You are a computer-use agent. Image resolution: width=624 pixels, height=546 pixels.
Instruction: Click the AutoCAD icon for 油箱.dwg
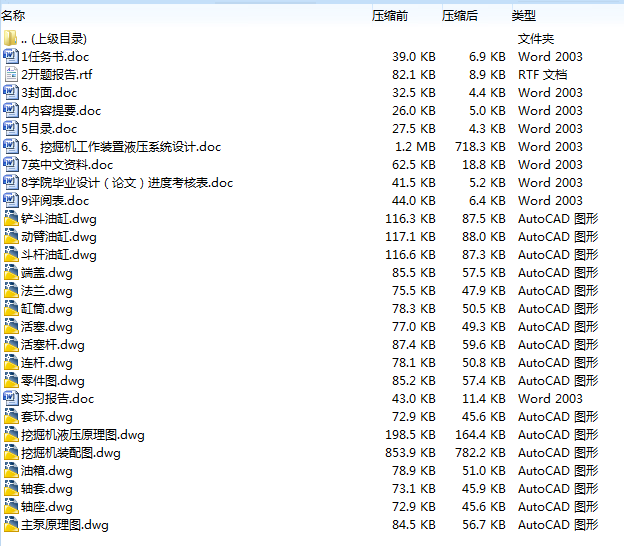point(11,470)
